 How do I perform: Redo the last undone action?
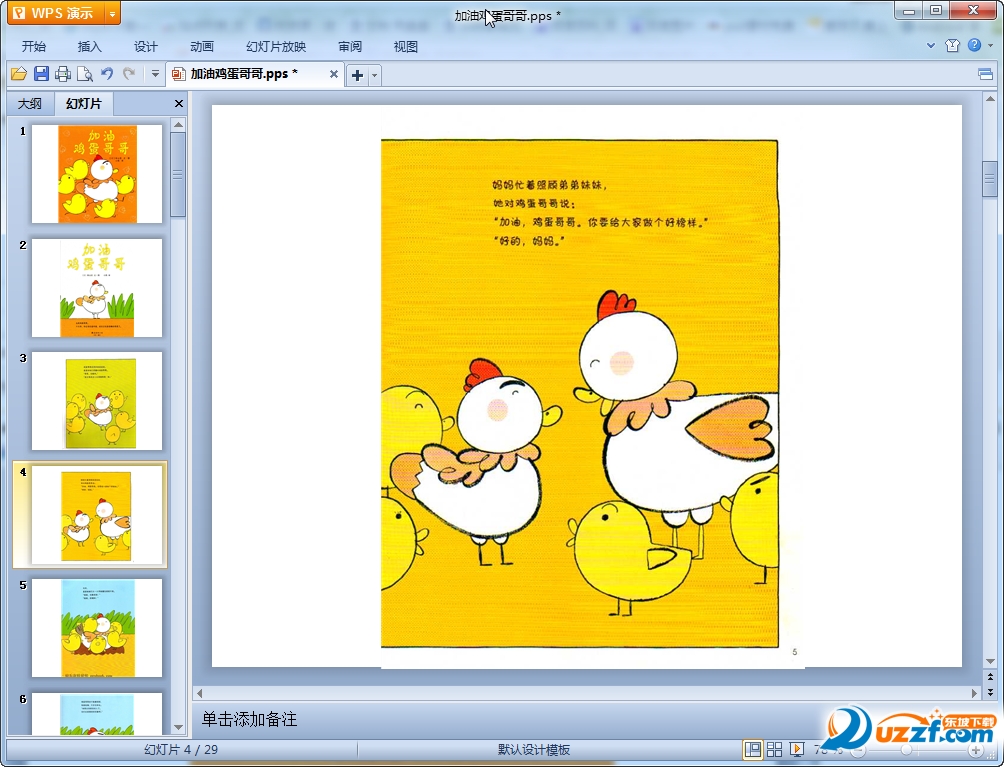(129, 74)
